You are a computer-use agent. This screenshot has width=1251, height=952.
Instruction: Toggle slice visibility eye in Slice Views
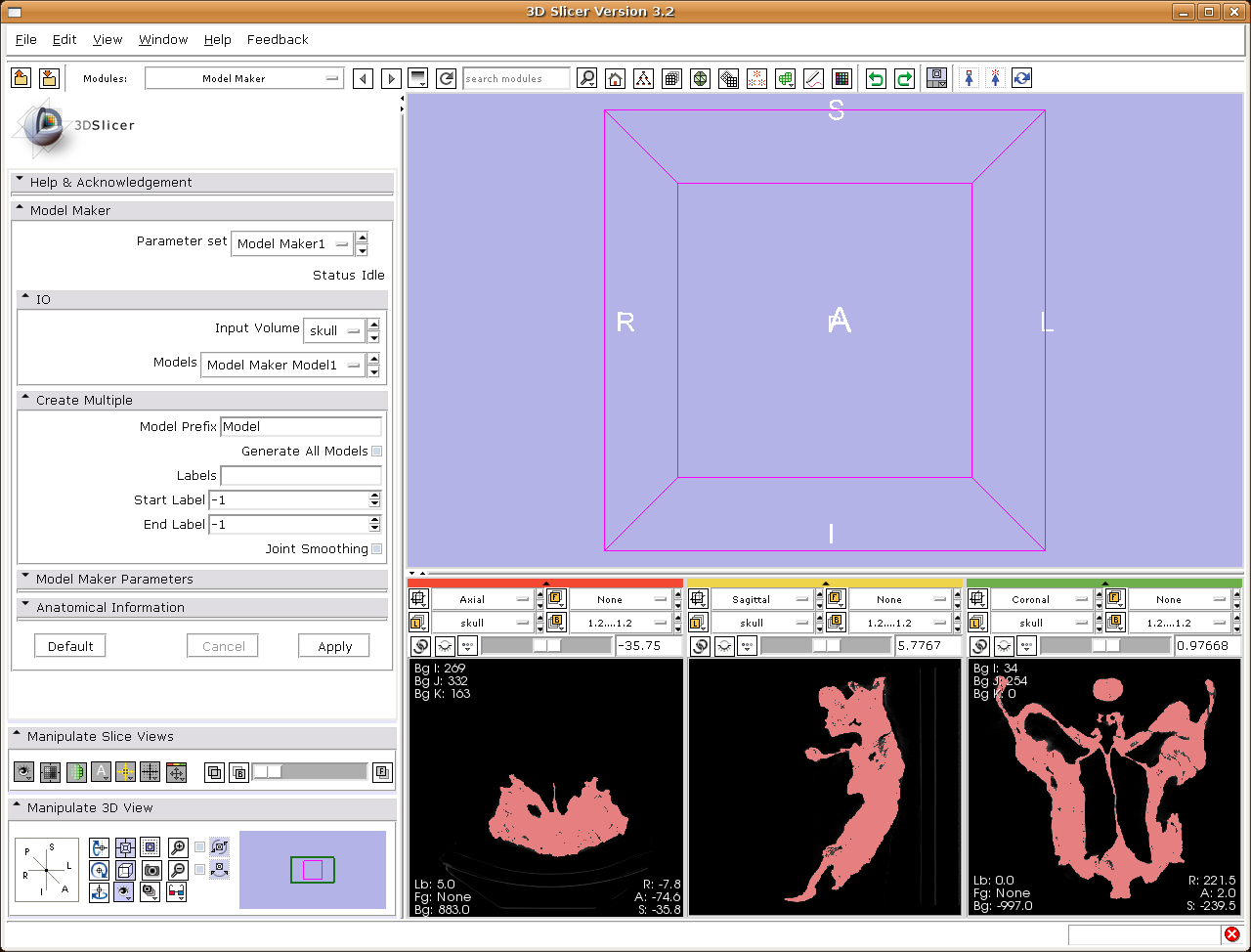coord(23,772)
